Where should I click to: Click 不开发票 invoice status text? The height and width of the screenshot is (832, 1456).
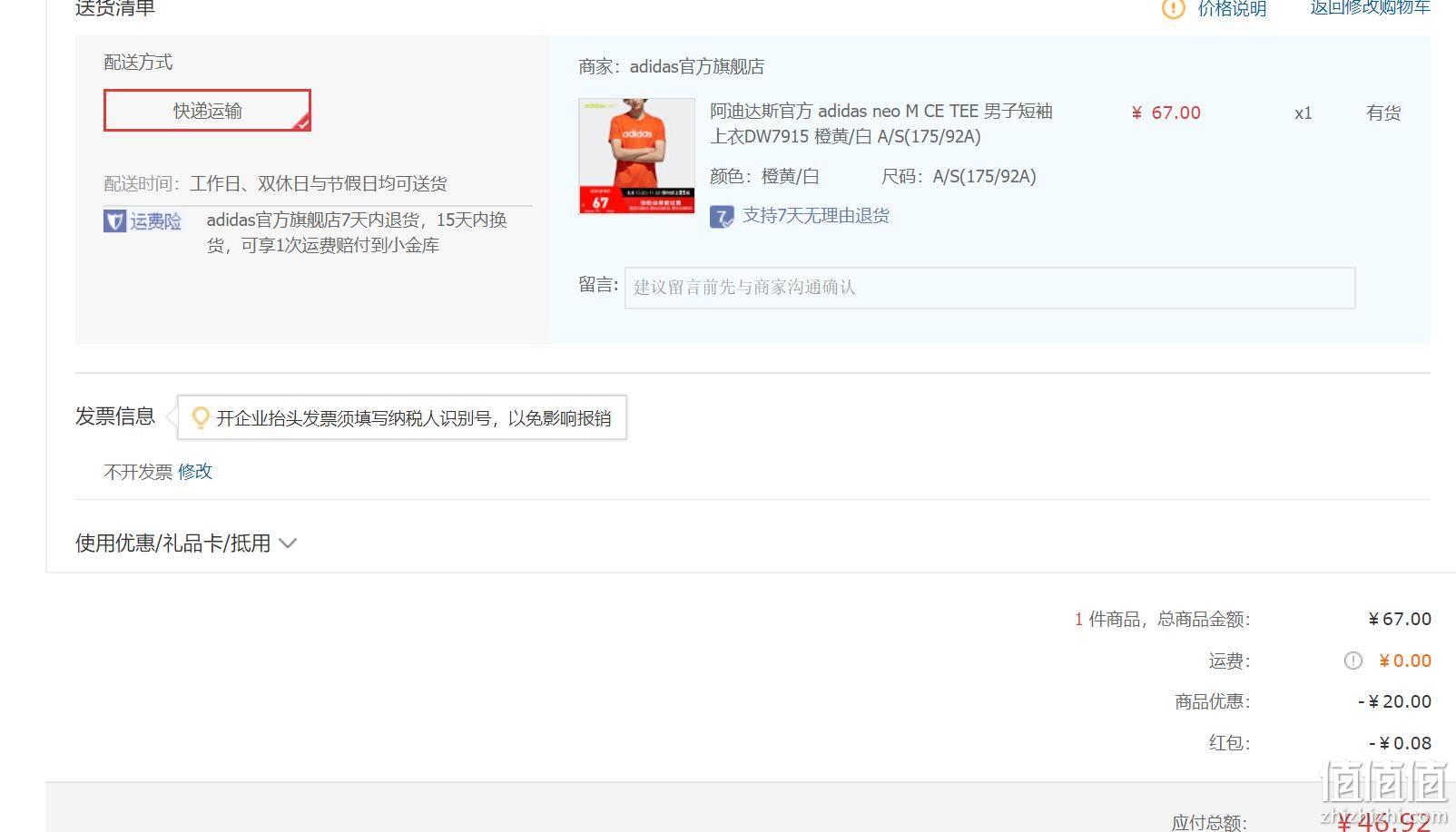(138, 472)
